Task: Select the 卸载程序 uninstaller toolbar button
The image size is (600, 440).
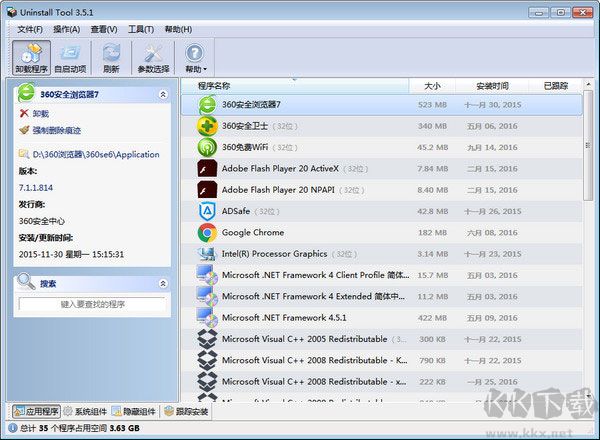Action: pos(31,58)
